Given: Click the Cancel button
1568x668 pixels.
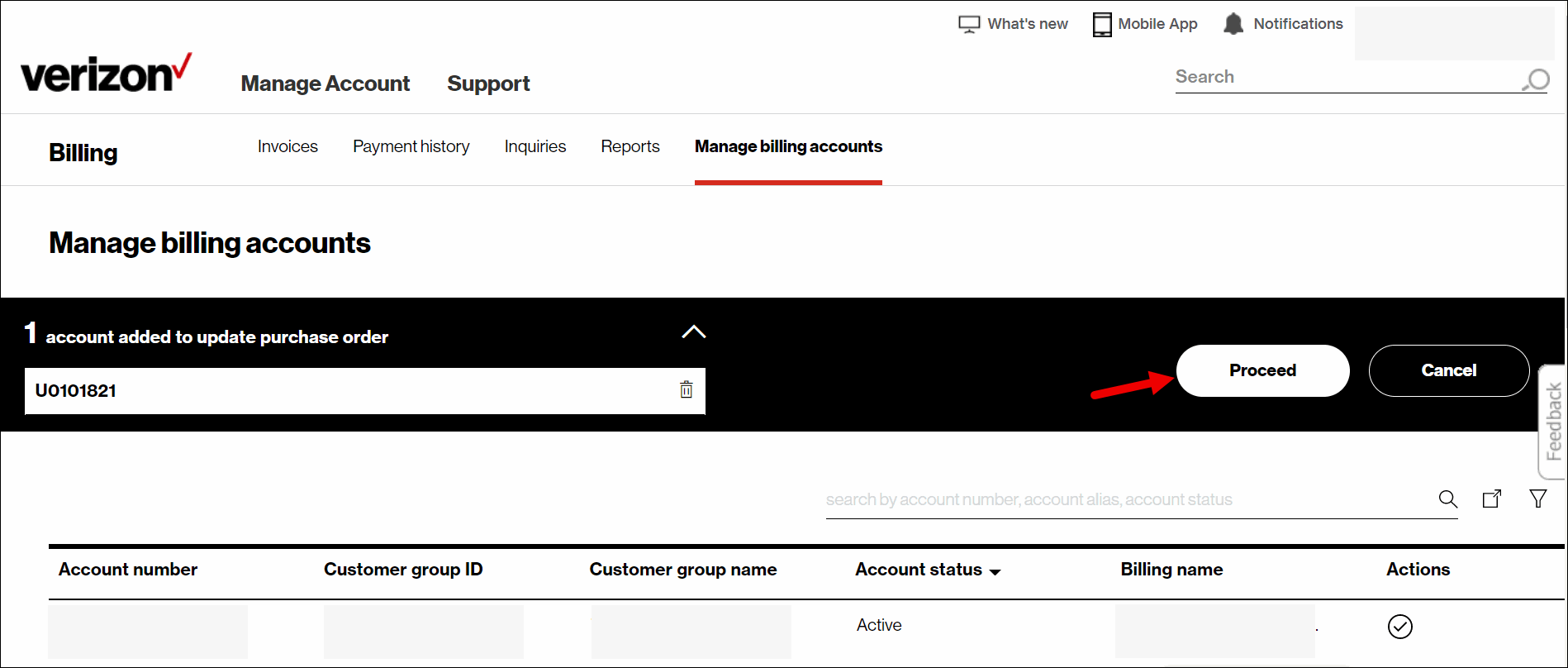Looking at the screenshot, I should 1449,370.
